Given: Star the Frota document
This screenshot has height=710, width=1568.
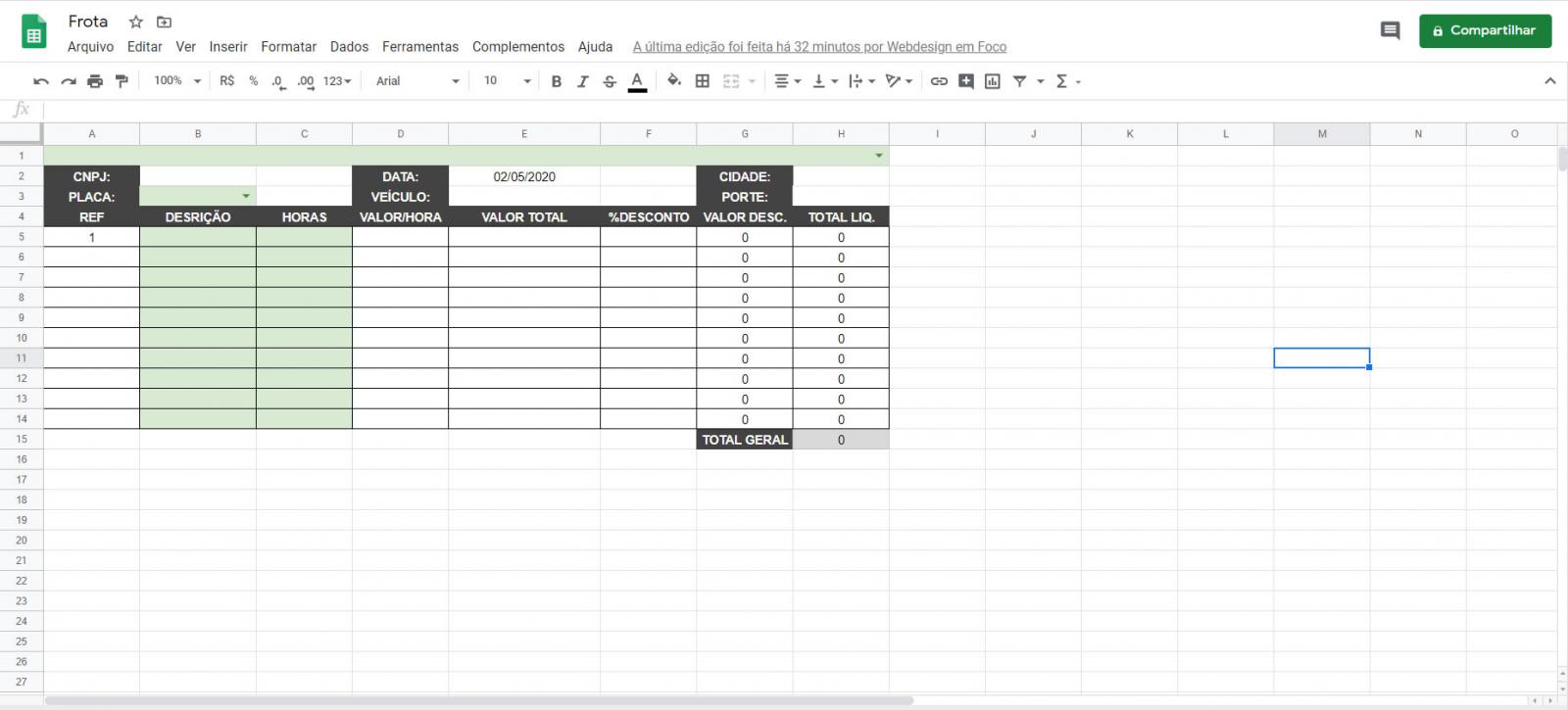Looking at the screenshot, I should [x=136, y=22].
